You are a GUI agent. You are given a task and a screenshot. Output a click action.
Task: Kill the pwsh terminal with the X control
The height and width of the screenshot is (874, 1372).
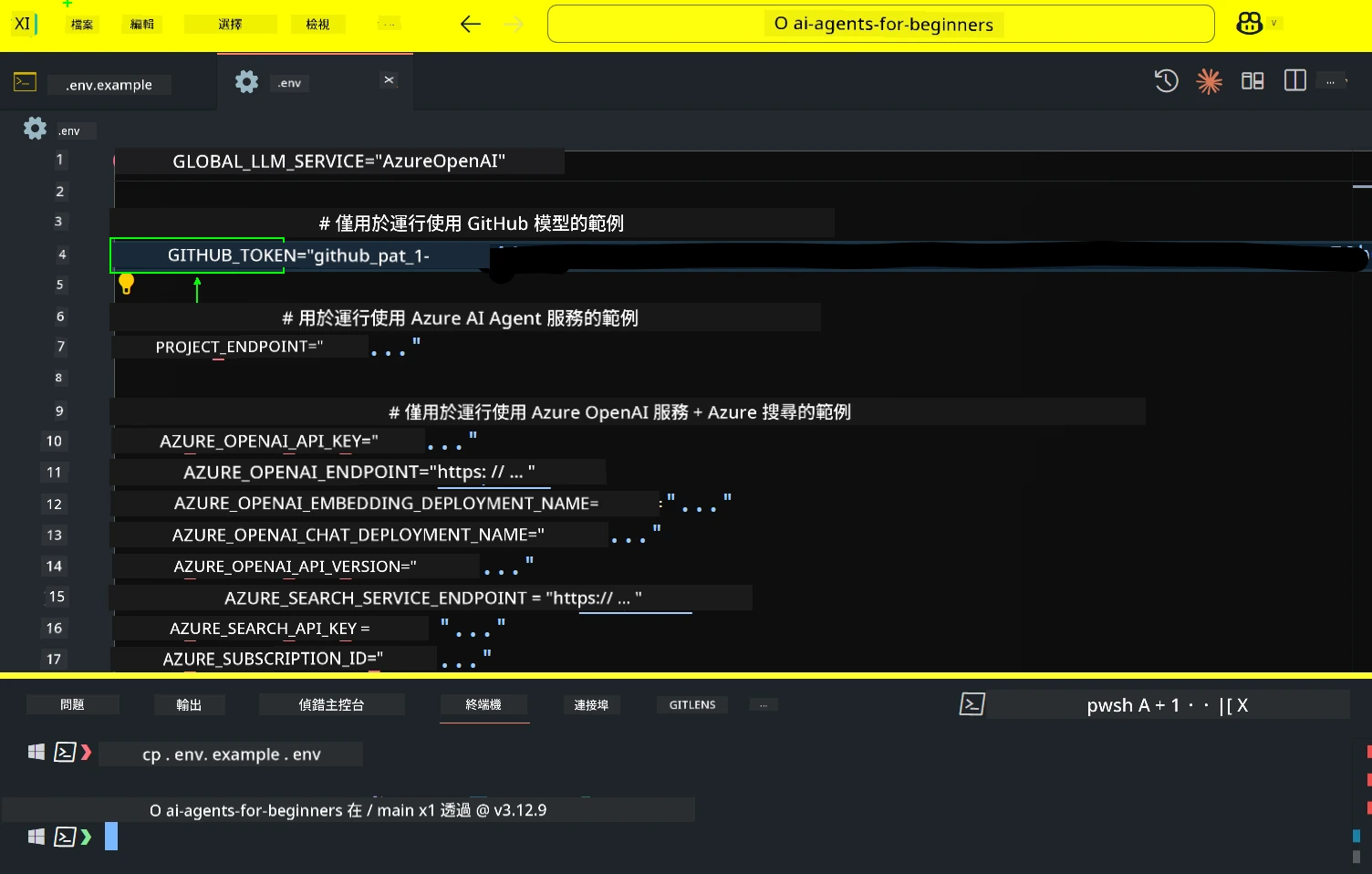1242,704
